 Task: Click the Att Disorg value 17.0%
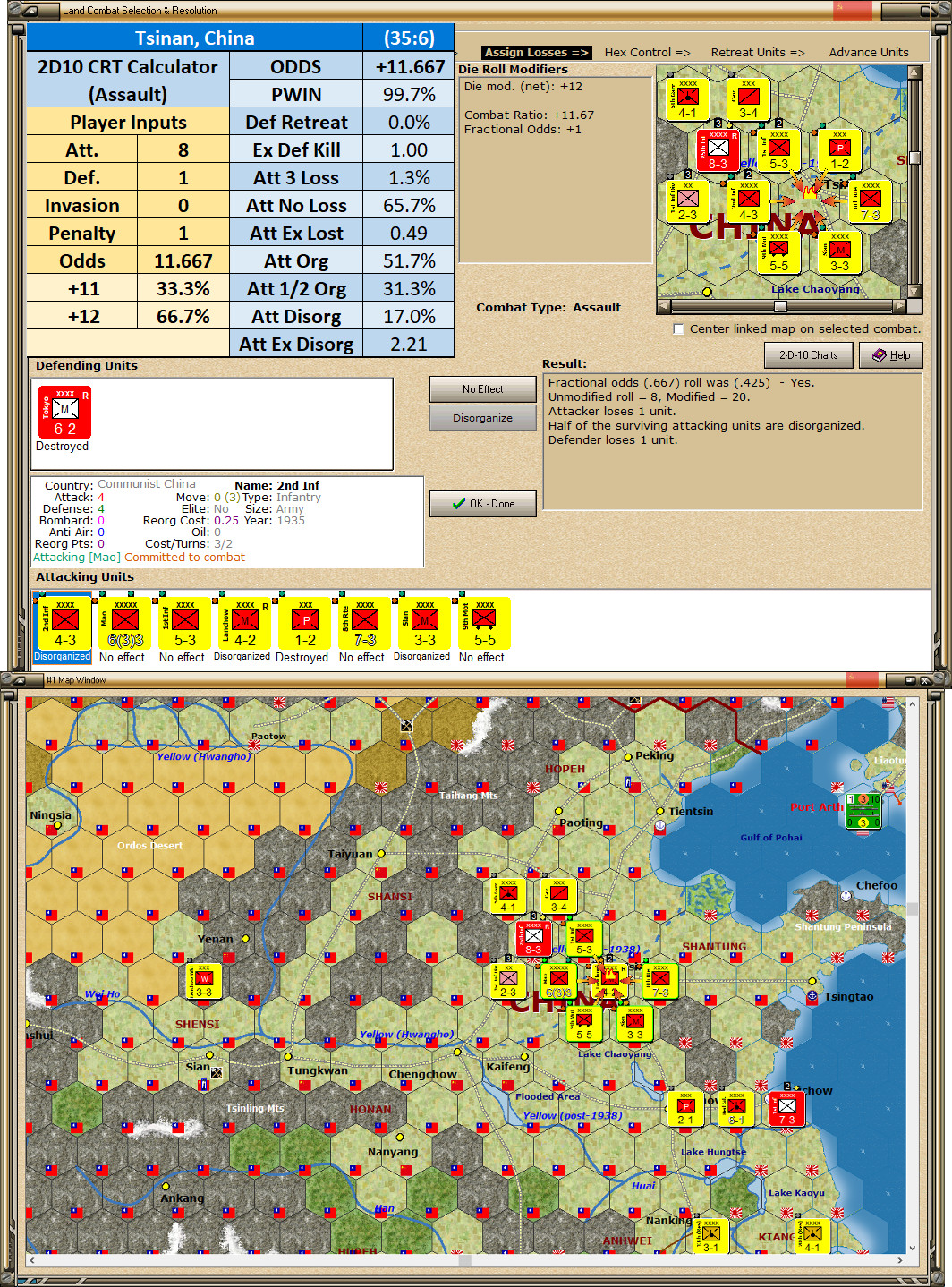(409, 316)
